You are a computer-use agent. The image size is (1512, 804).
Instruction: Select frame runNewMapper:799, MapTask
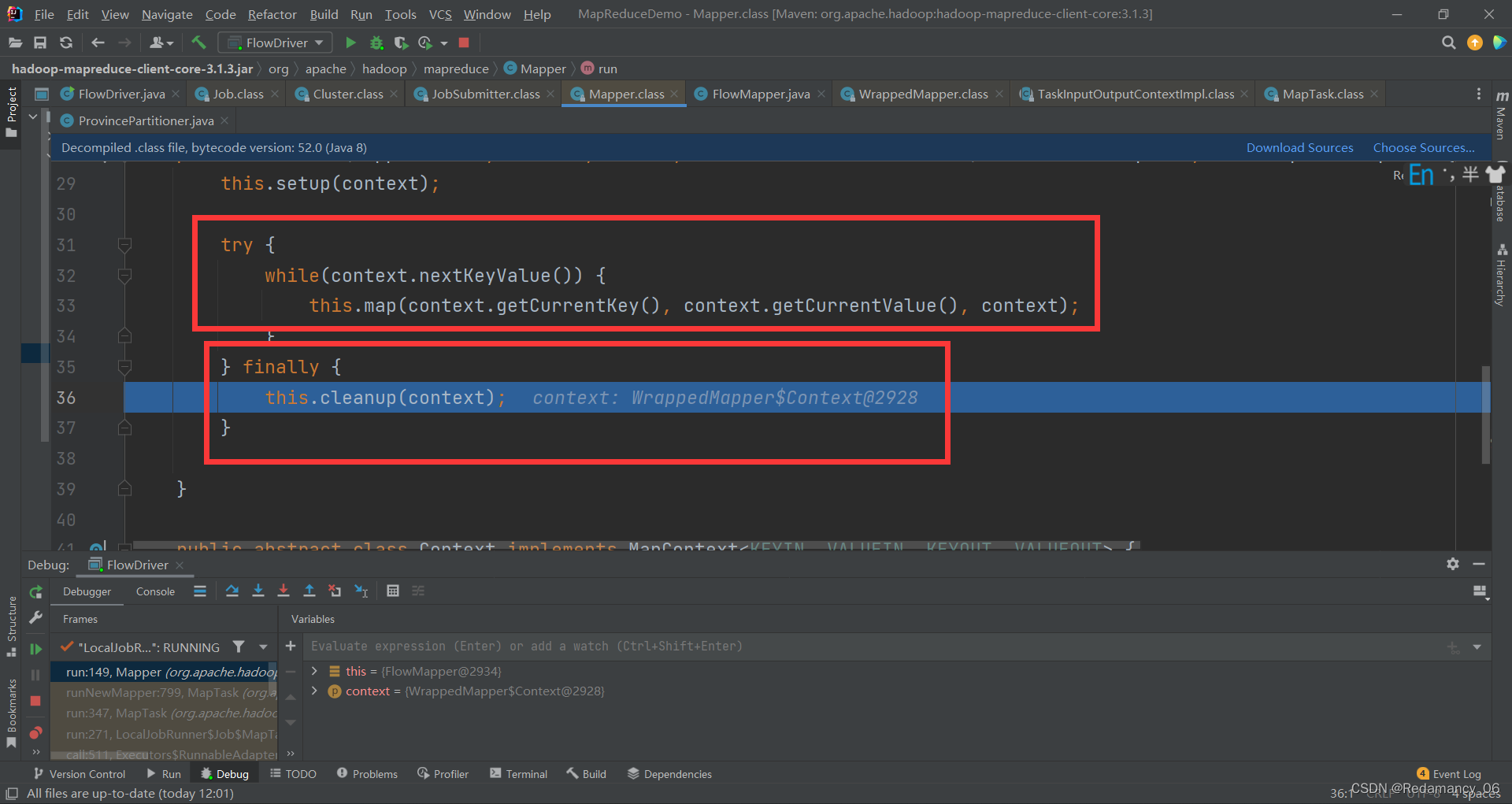(164, 692)
